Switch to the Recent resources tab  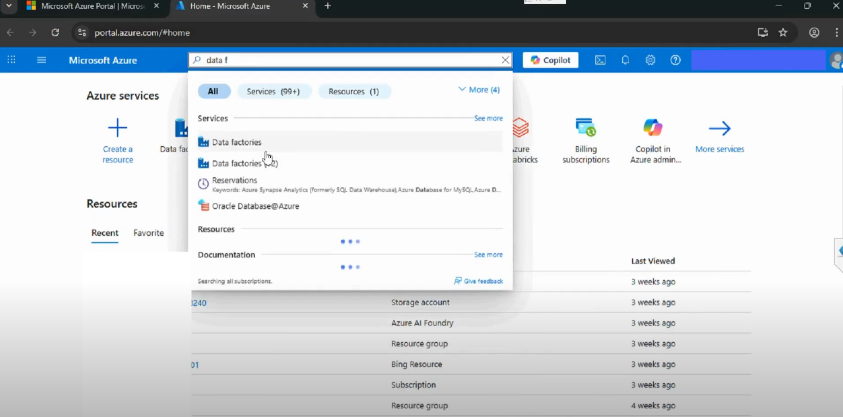pos(105,233)
